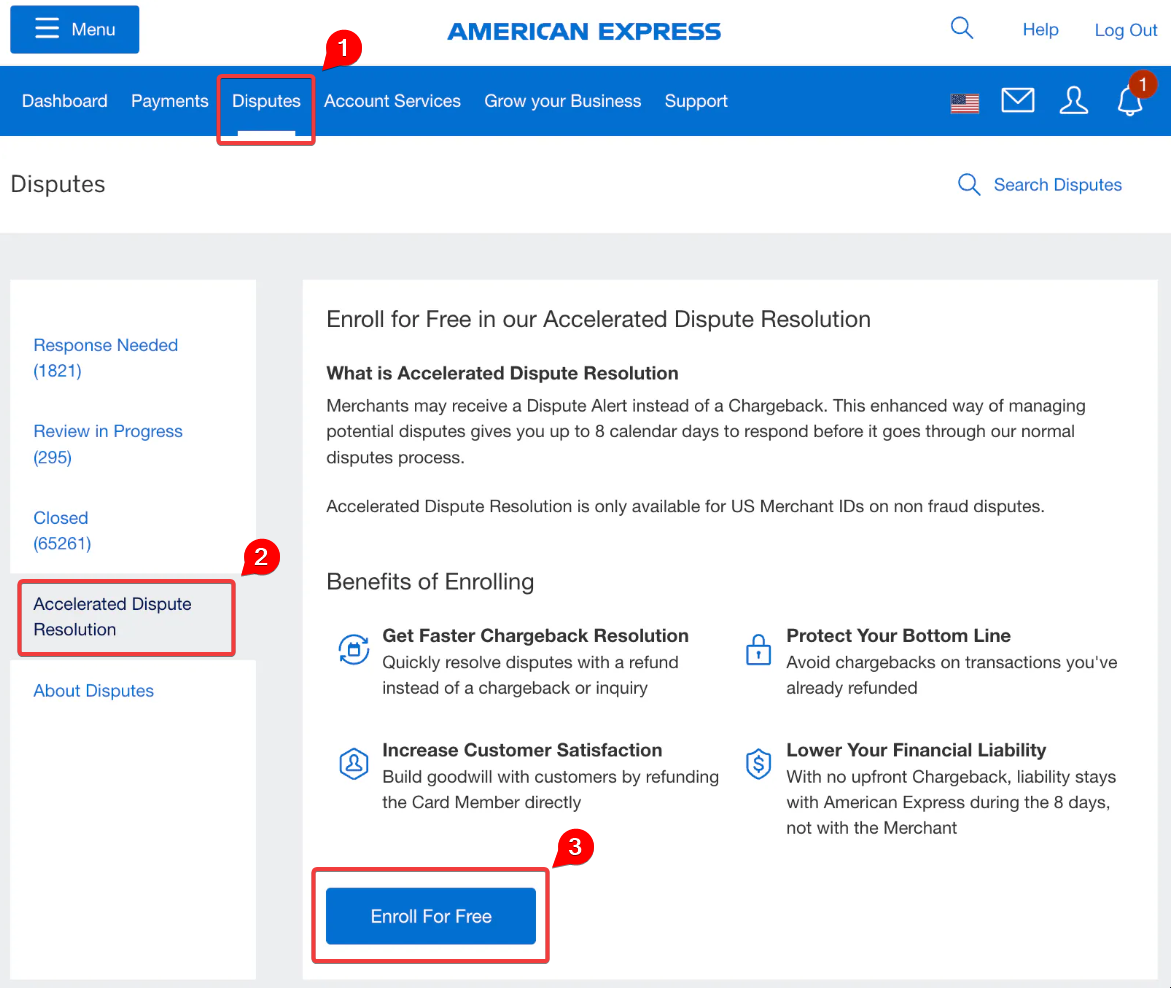Click 'Increase Customer Satisfaction' title

click(x=522, y=750)
